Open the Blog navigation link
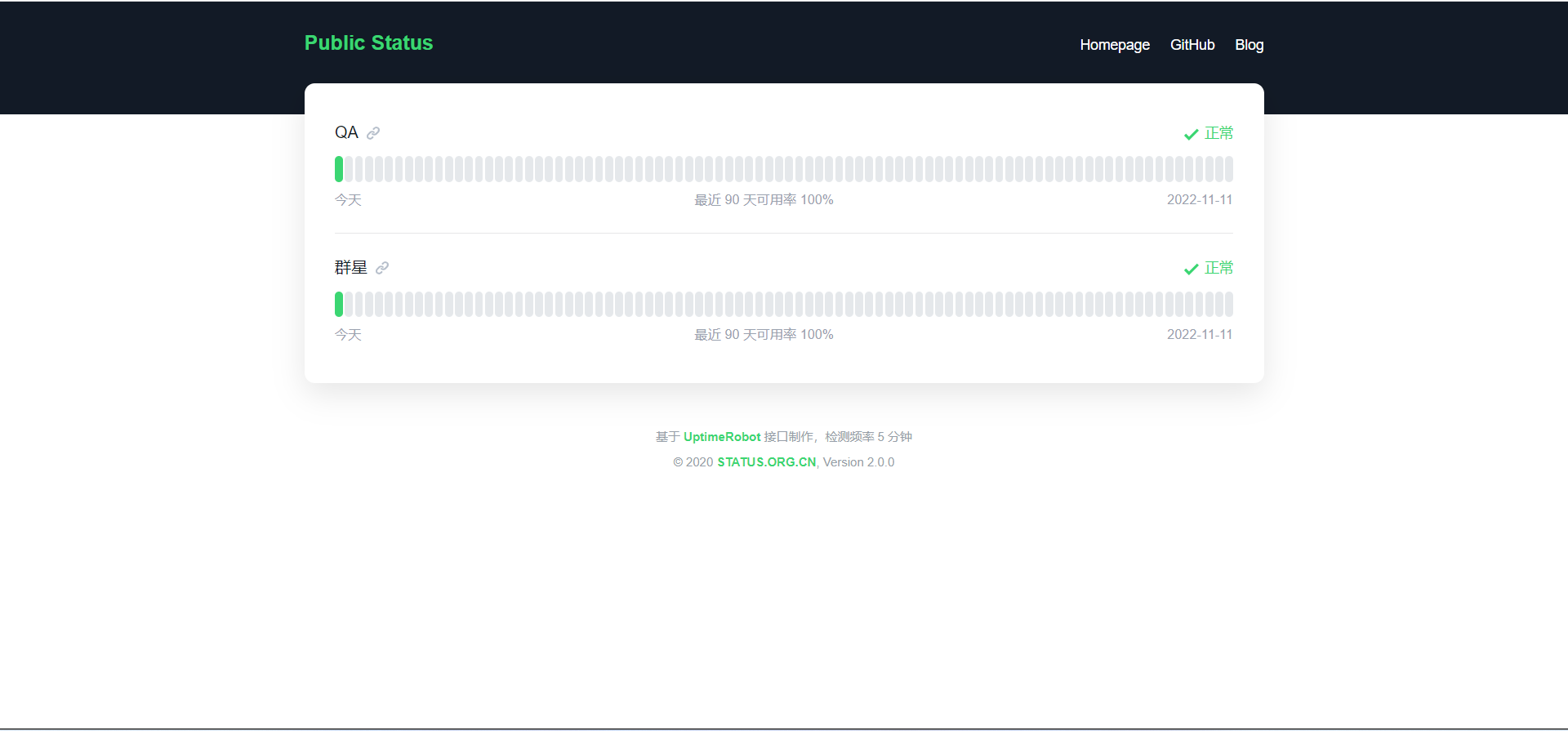 (1249, 45)
